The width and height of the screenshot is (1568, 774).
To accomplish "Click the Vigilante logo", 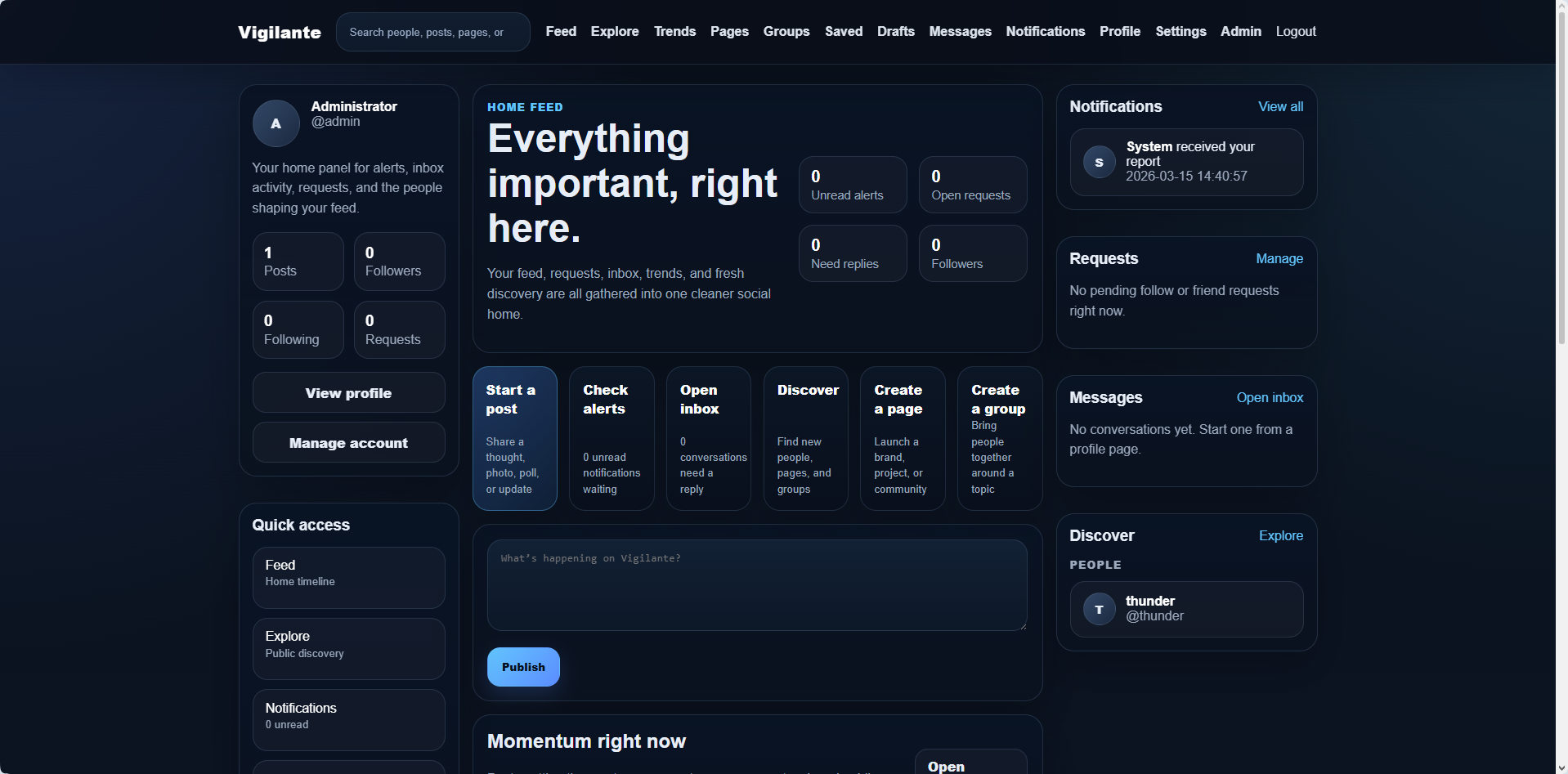I will pos(280,32).
